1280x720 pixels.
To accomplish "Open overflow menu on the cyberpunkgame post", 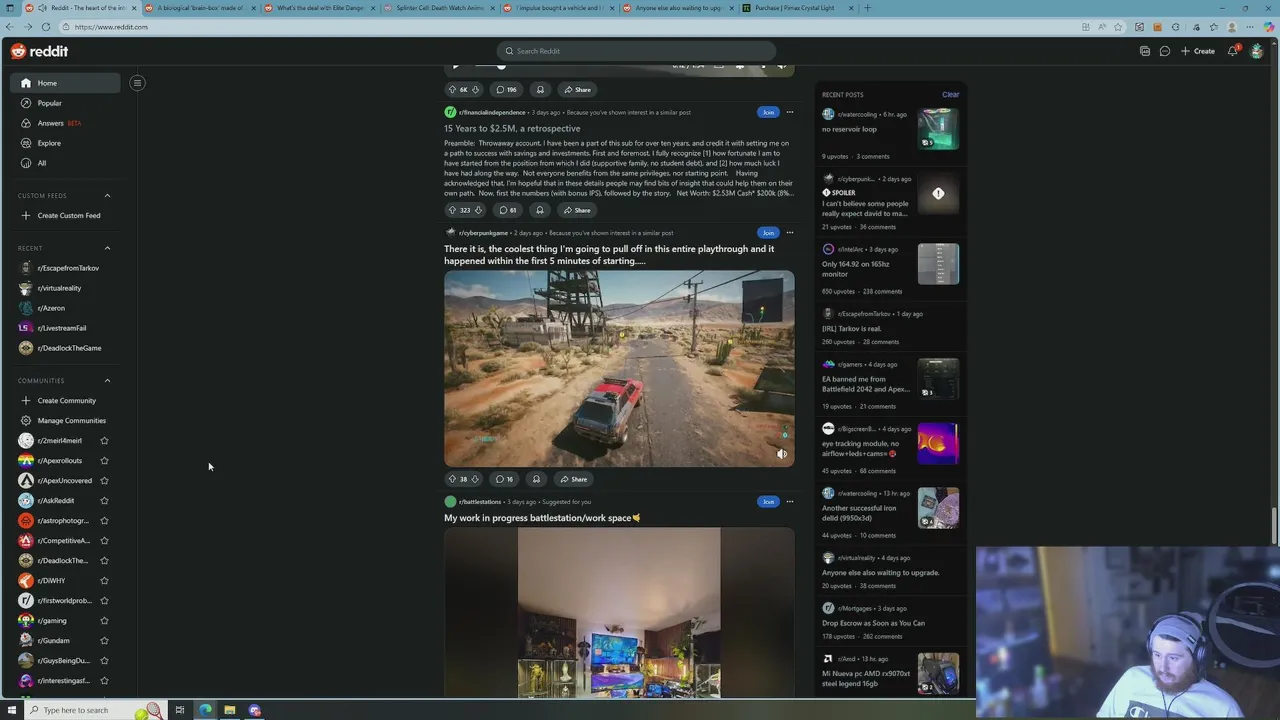I will (790, 232).
